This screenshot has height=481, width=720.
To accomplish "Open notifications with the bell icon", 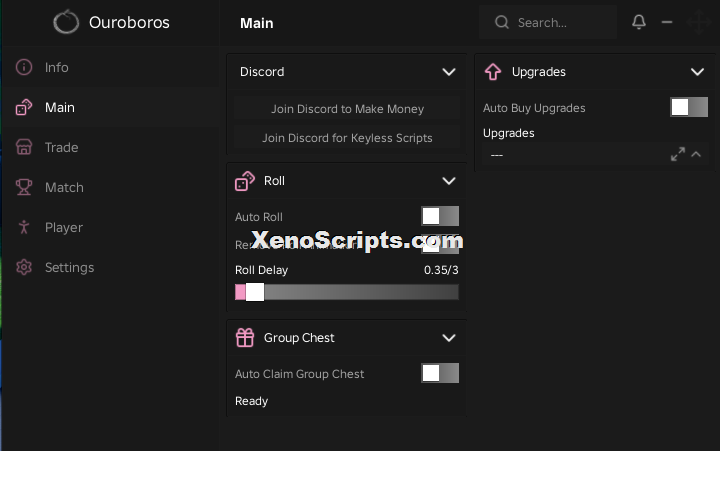I will pyautogui.click(x=639, y=22).
